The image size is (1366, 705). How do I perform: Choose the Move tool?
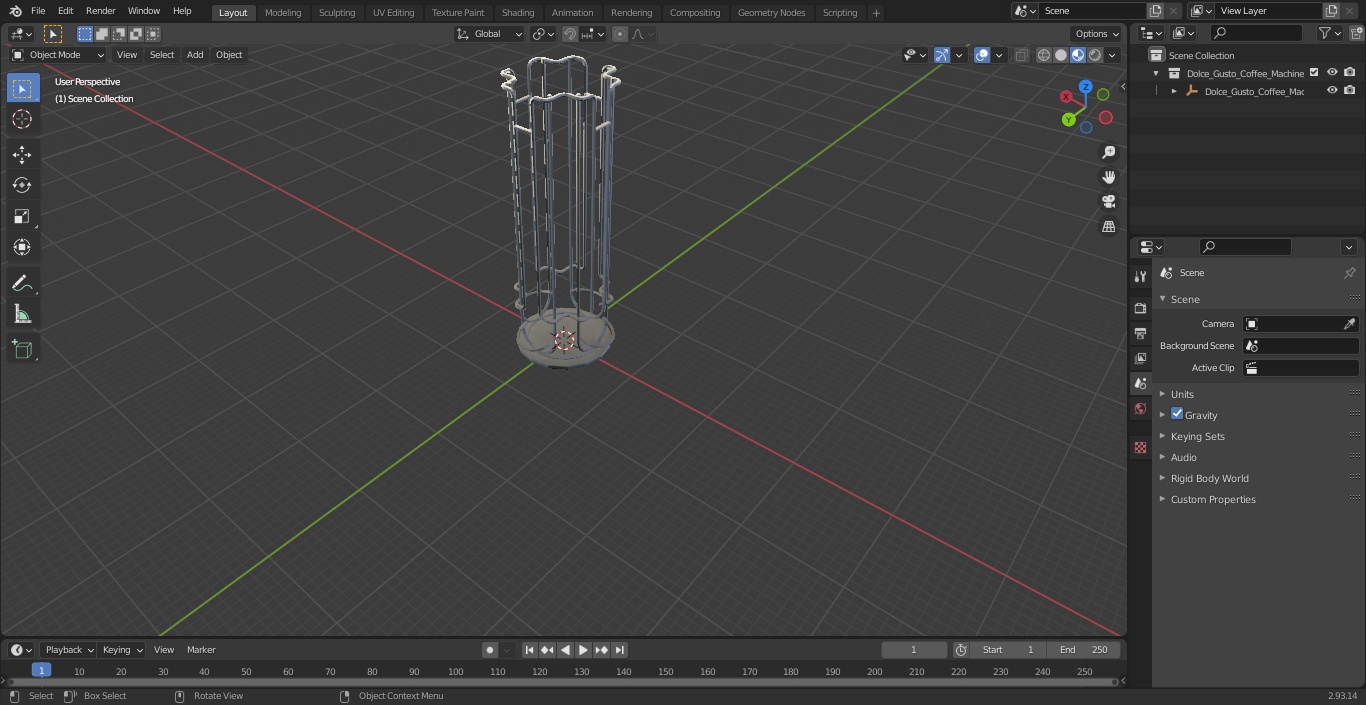(22, 155)
